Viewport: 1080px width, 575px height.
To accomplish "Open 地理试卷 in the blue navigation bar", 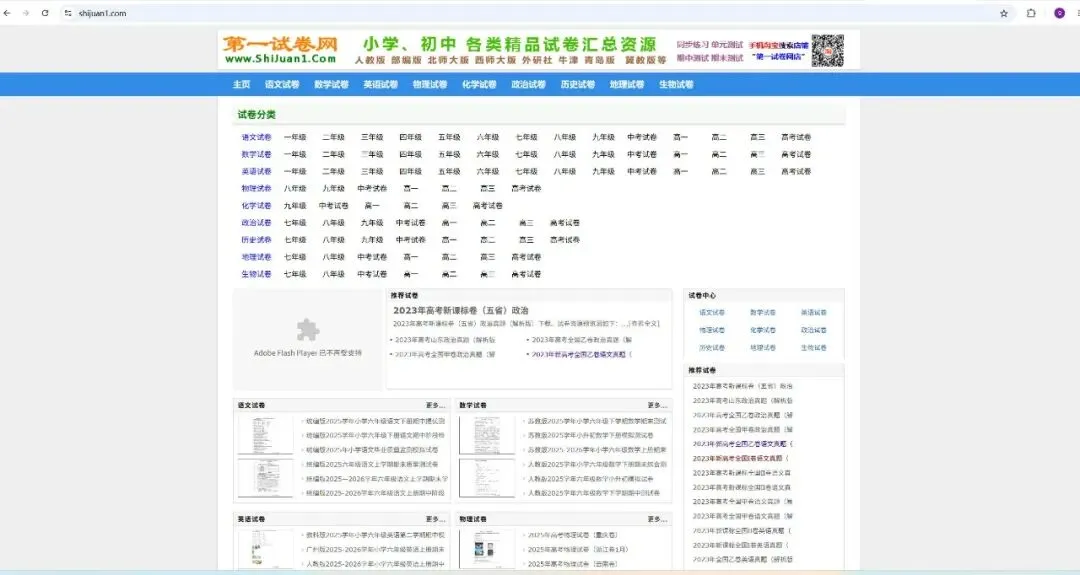I will coord(627,84).
